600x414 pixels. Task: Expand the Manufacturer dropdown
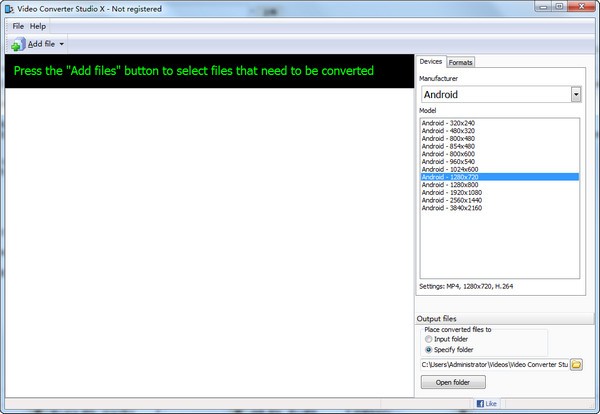click(x=576, y=94)
